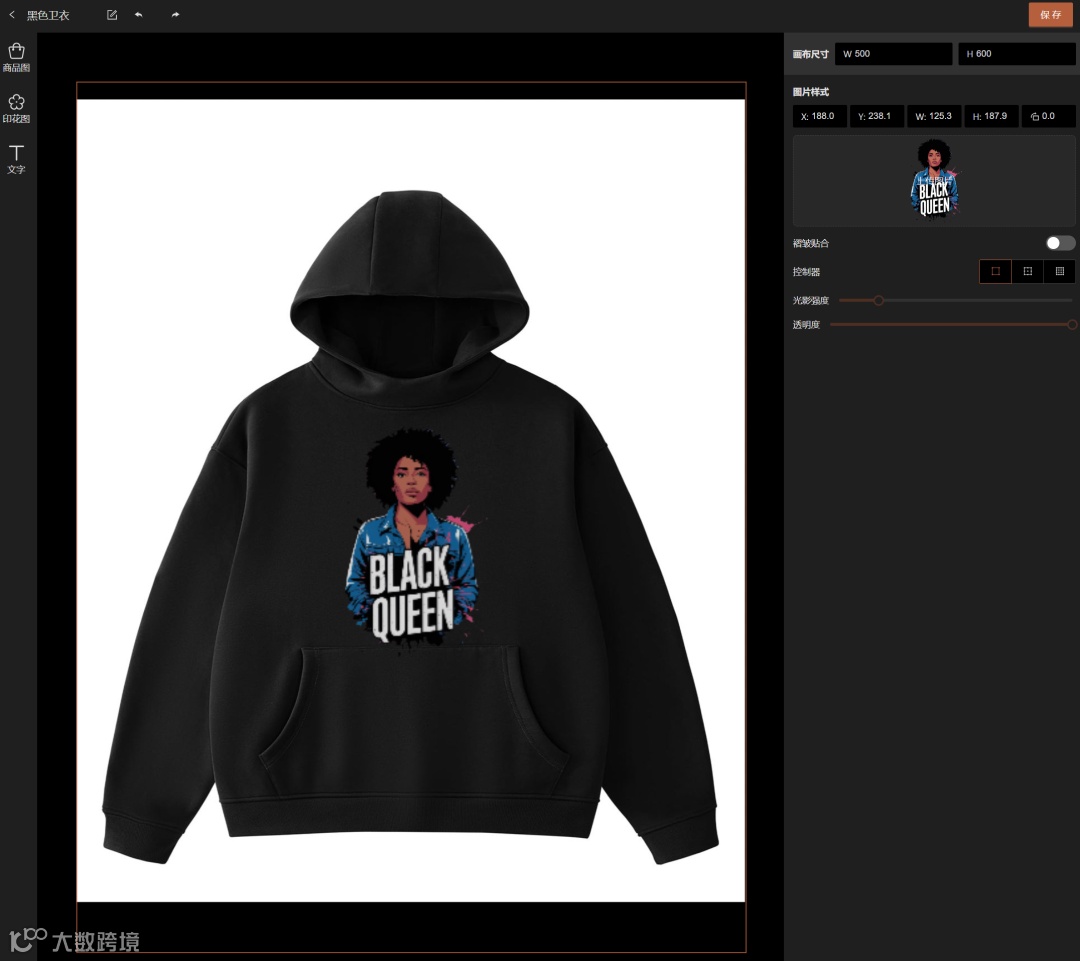Viewport: 1080px width, 961px height.
Task: Select the simple square controller mode
Action: 995,271
